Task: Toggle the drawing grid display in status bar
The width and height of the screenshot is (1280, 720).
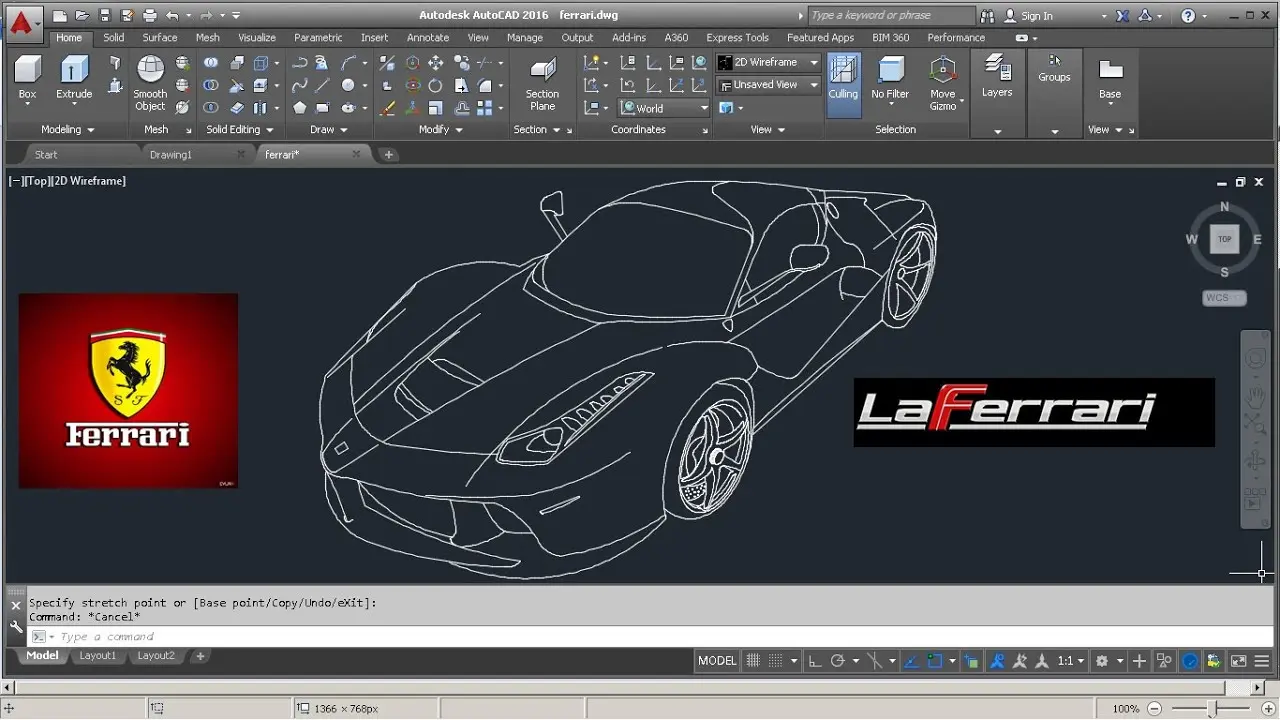Action: 754,661
